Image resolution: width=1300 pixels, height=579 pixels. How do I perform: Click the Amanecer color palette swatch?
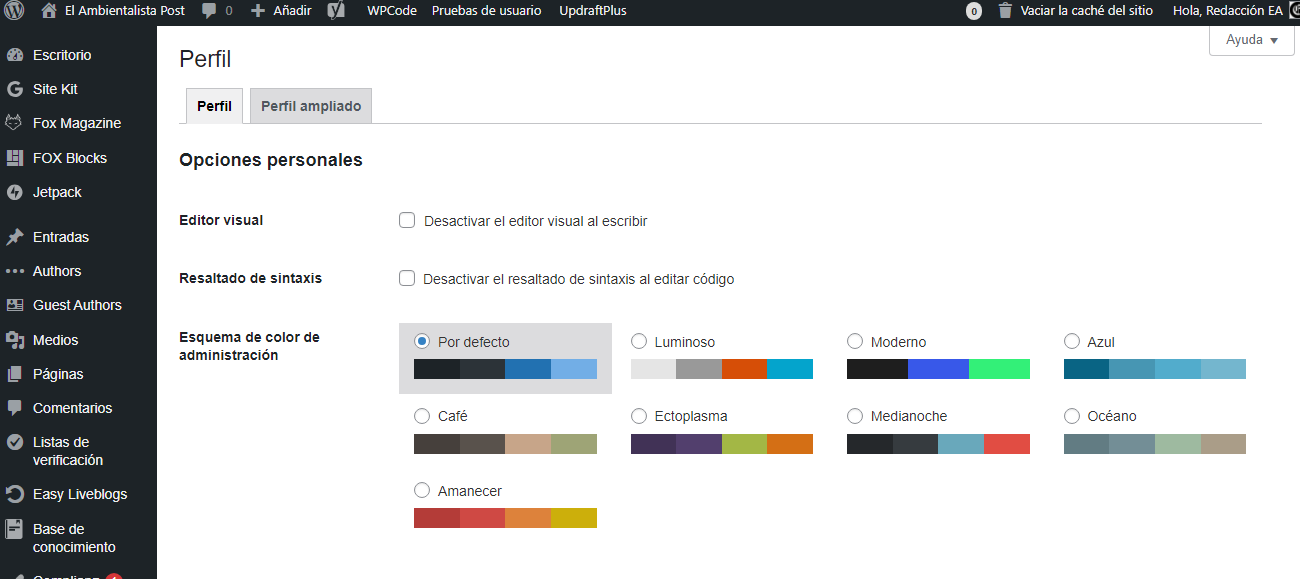click(x=505, y=518)
